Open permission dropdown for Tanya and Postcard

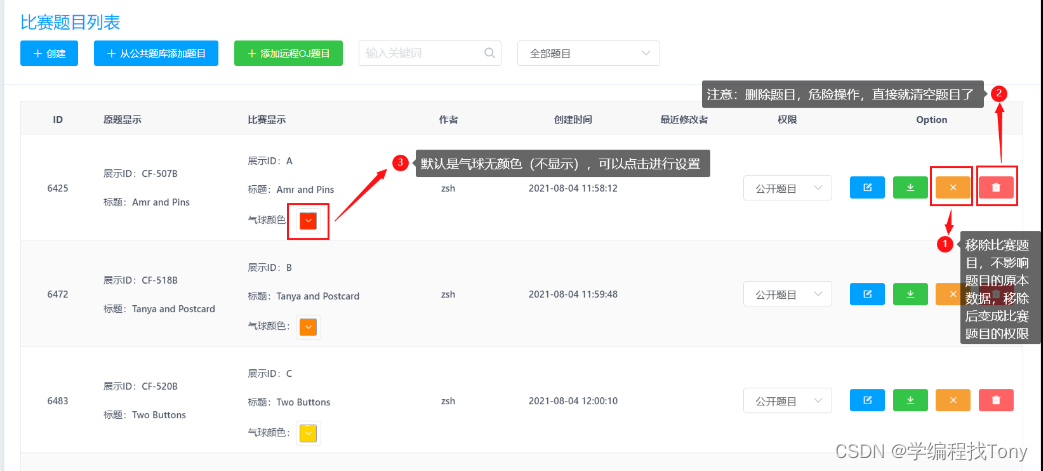pos(788,295)
